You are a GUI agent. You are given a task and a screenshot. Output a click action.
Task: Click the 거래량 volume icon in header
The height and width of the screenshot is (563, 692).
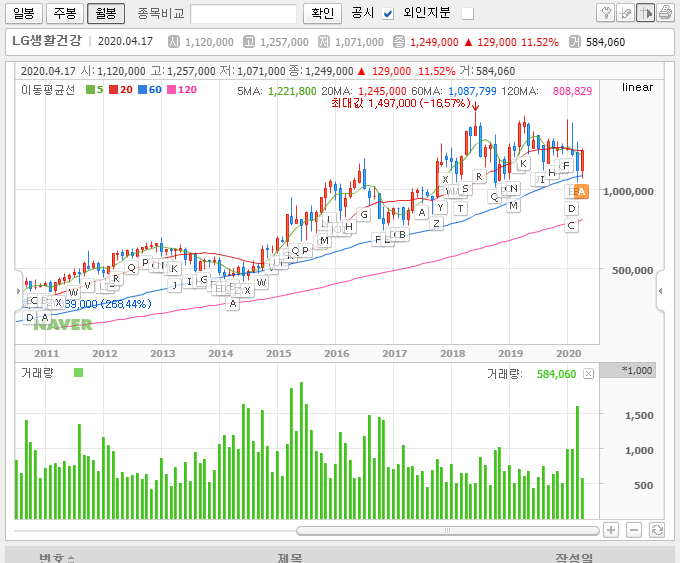tap(575, 42)
